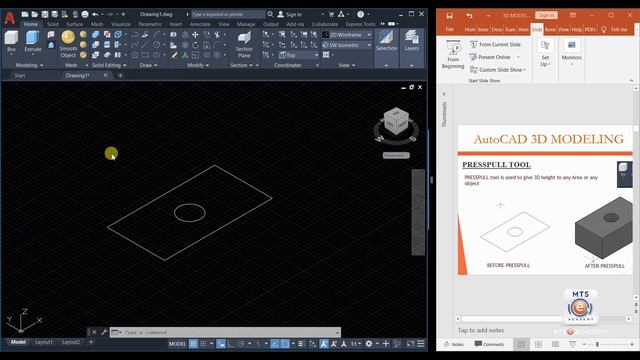Start slideshow From Beginning

(x=453, y=55)
